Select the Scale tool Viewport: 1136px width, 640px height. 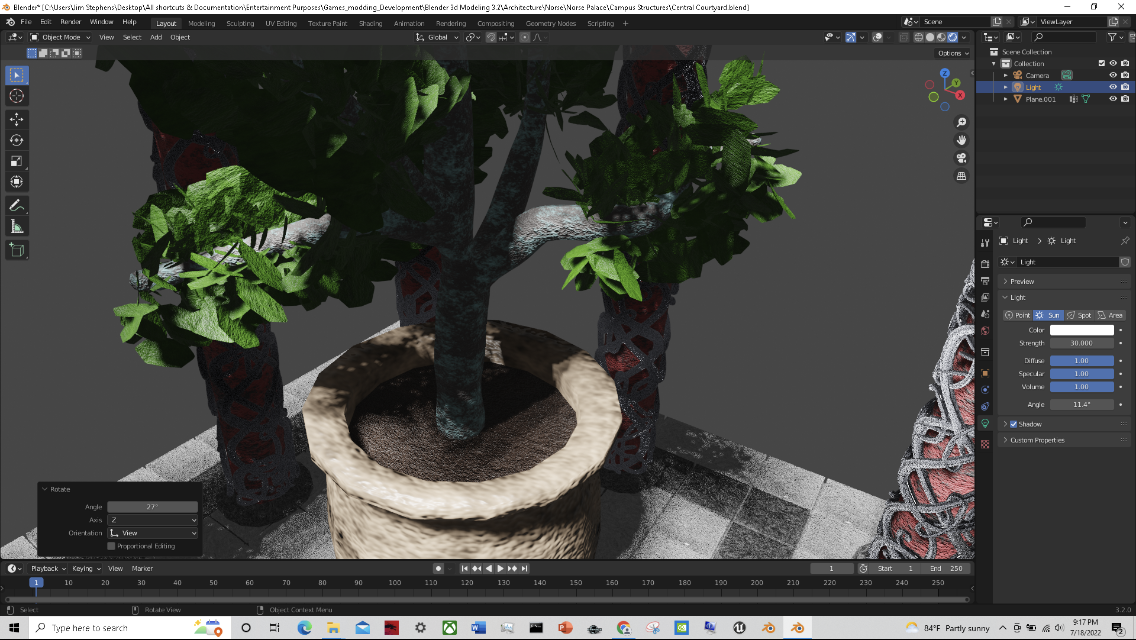coord(17,162)
